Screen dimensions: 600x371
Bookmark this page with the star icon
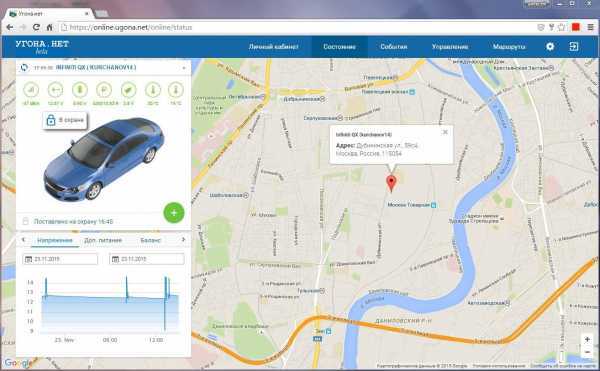561,27
